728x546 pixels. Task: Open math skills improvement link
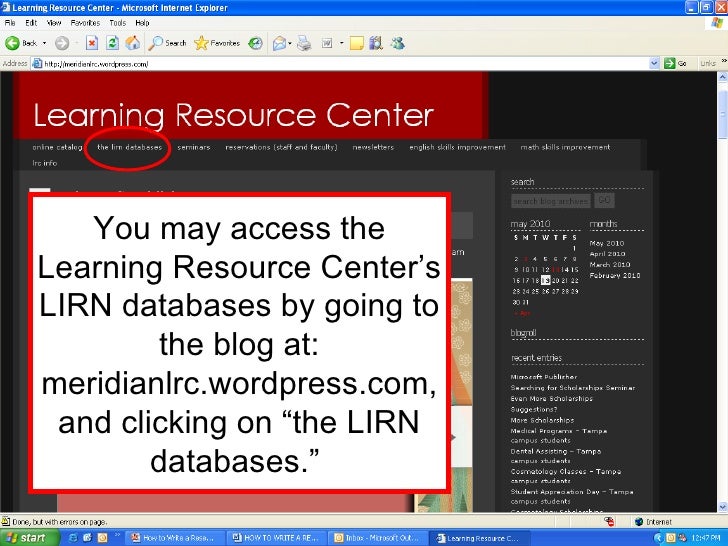pyautogui.click(x=565, y=147)
